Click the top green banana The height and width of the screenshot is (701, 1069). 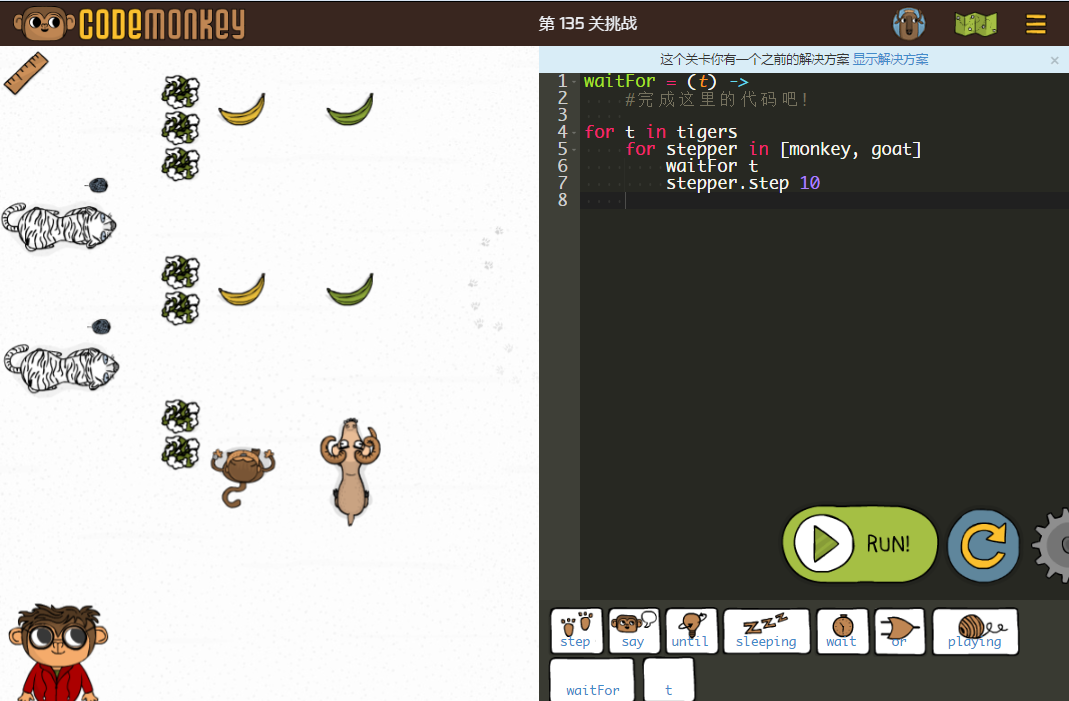pos(350,110)
